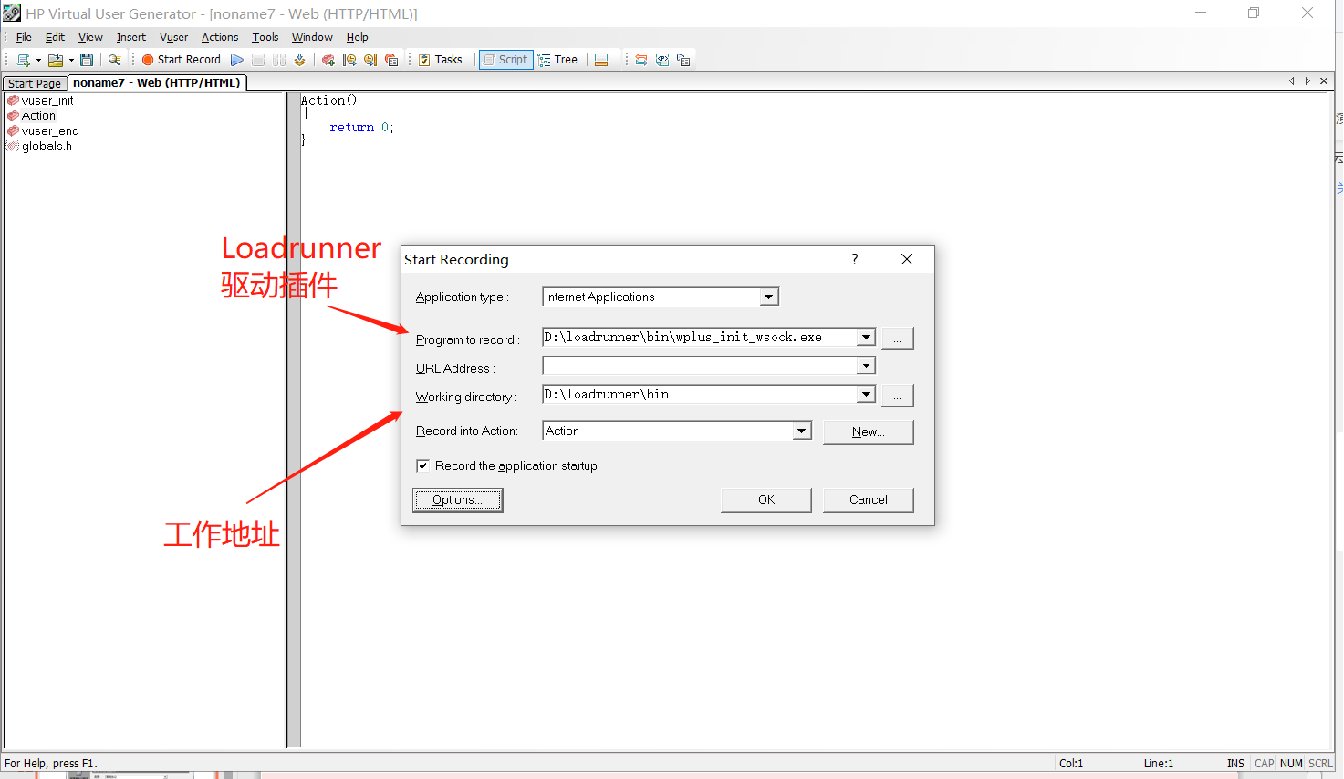Open the View menu
1344x779 pixels.
[x=90, y=37]
